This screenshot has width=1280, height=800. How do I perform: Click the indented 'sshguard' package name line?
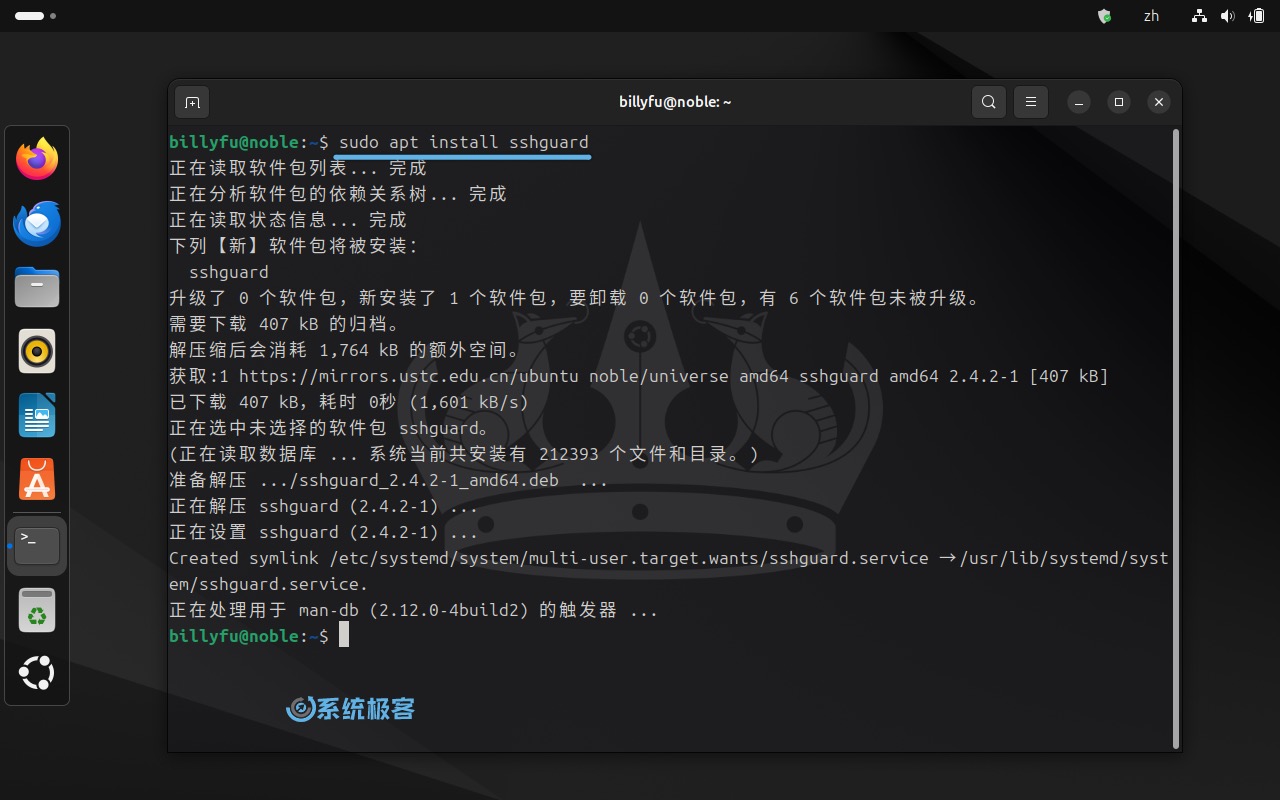(x=229, y=272)
